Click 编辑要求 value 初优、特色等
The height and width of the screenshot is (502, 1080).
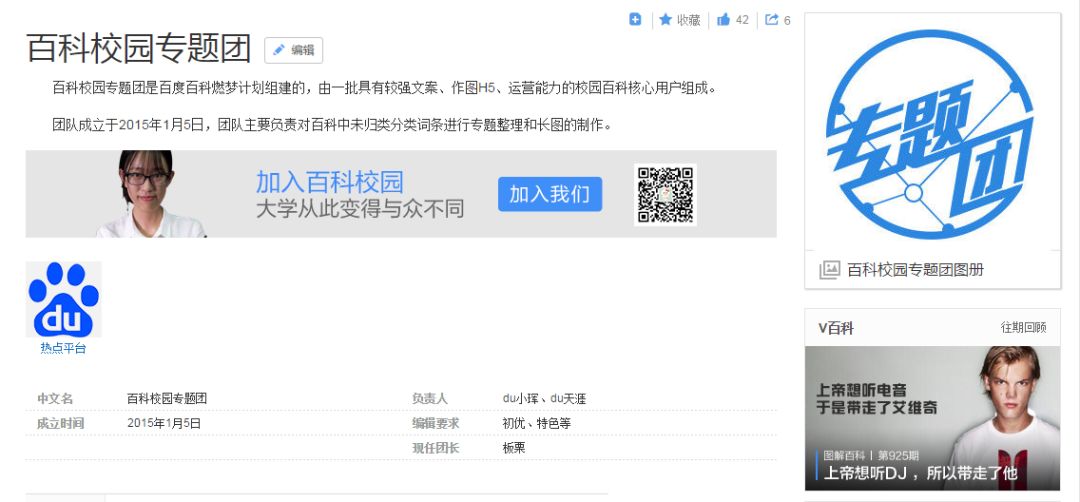537,423
